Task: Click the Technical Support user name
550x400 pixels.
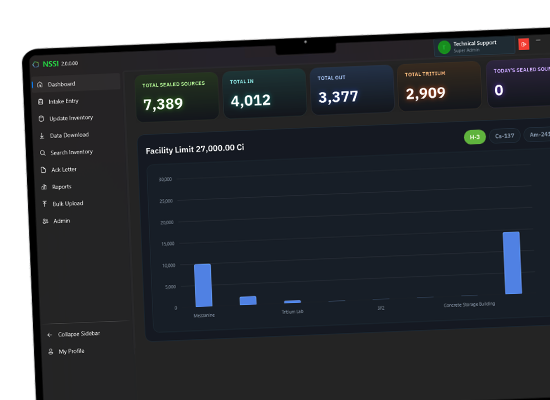Action: (x=475, y=43)
